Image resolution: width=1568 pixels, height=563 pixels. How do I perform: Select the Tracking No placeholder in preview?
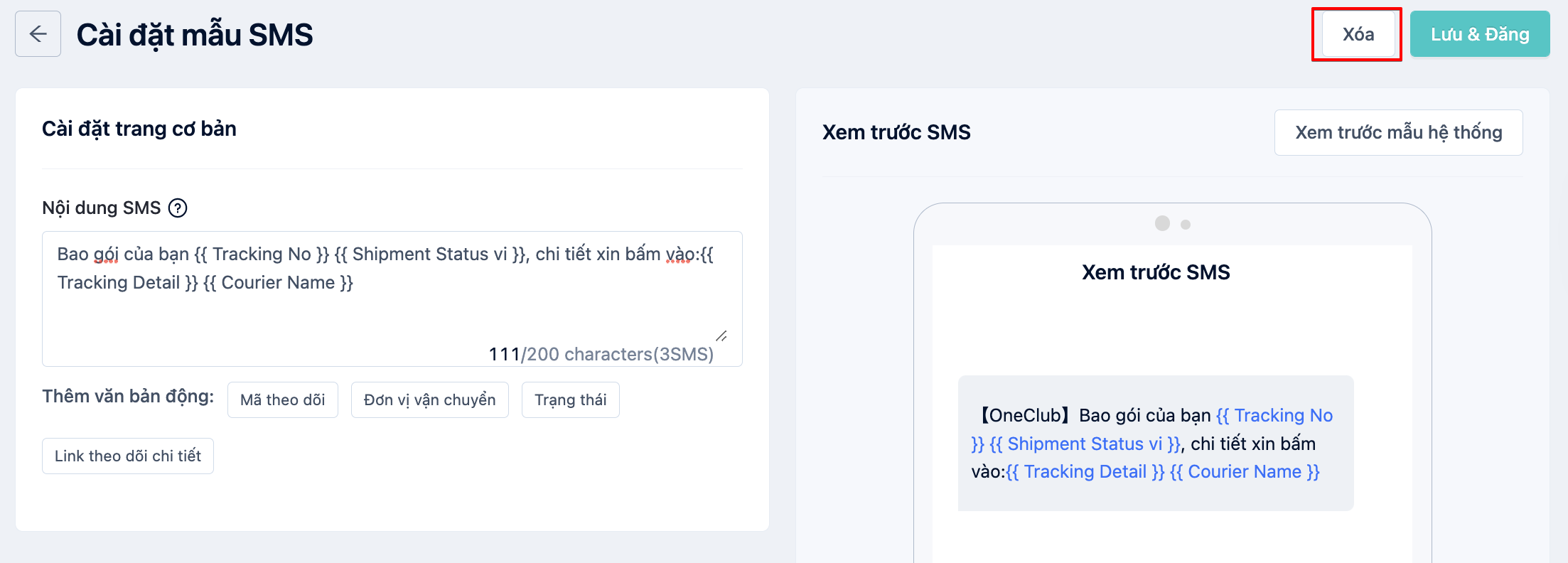[x=1274, y=415]
